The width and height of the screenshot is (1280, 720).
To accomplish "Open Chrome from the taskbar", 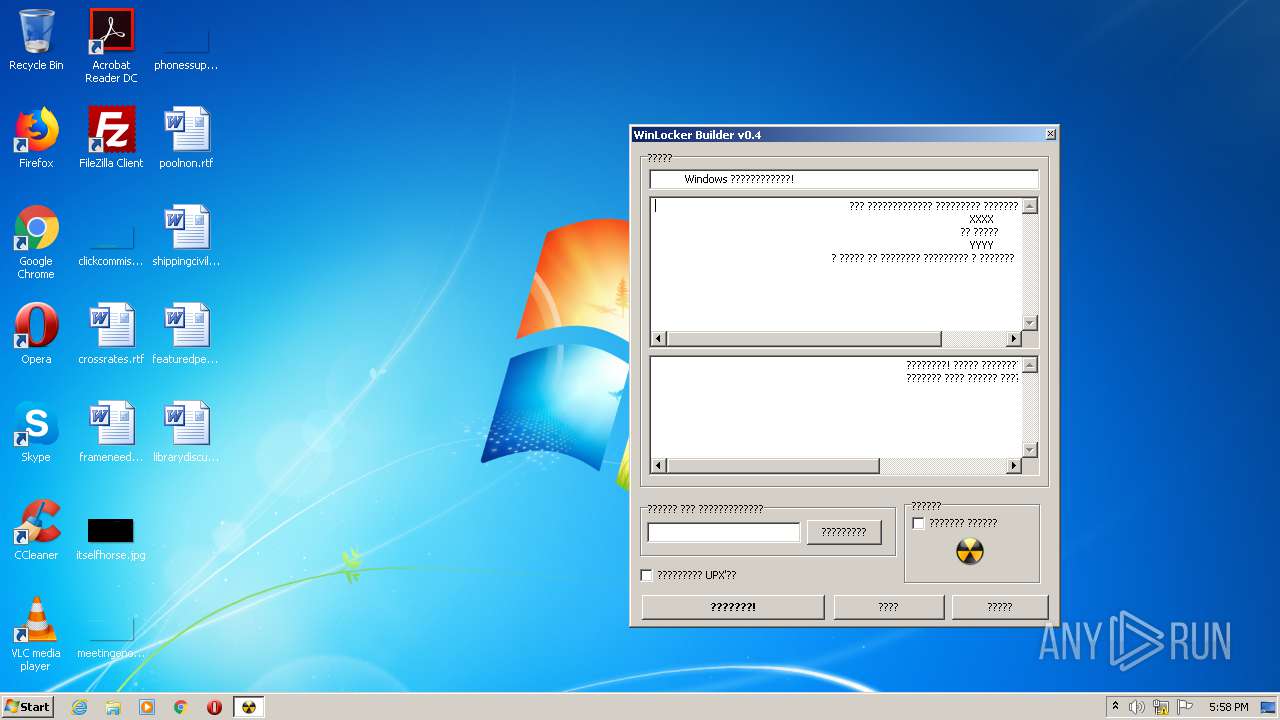I will click(x=181, y=707).
